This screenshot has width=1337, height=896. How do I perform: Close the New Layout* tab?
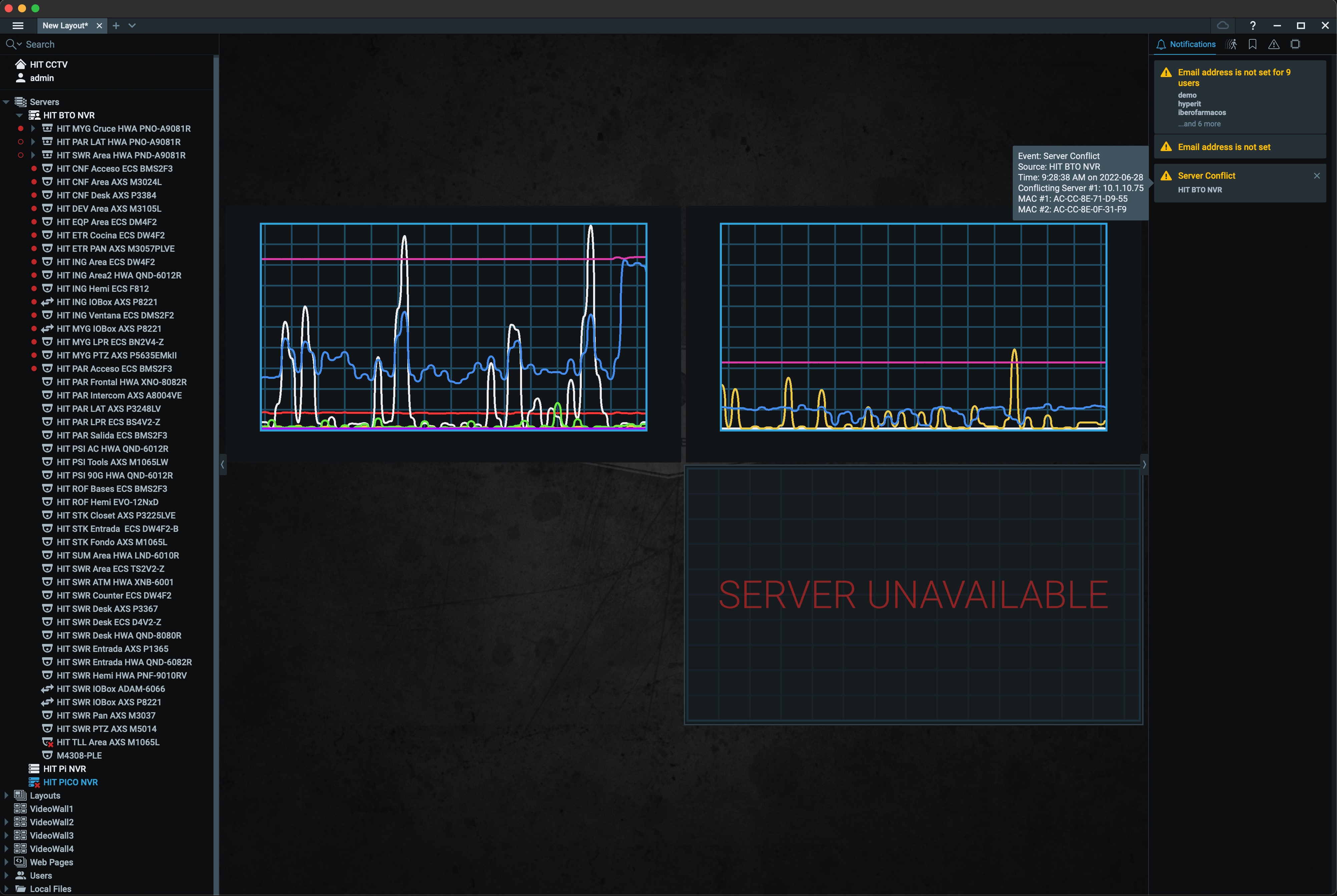click(x=99, y=26)
